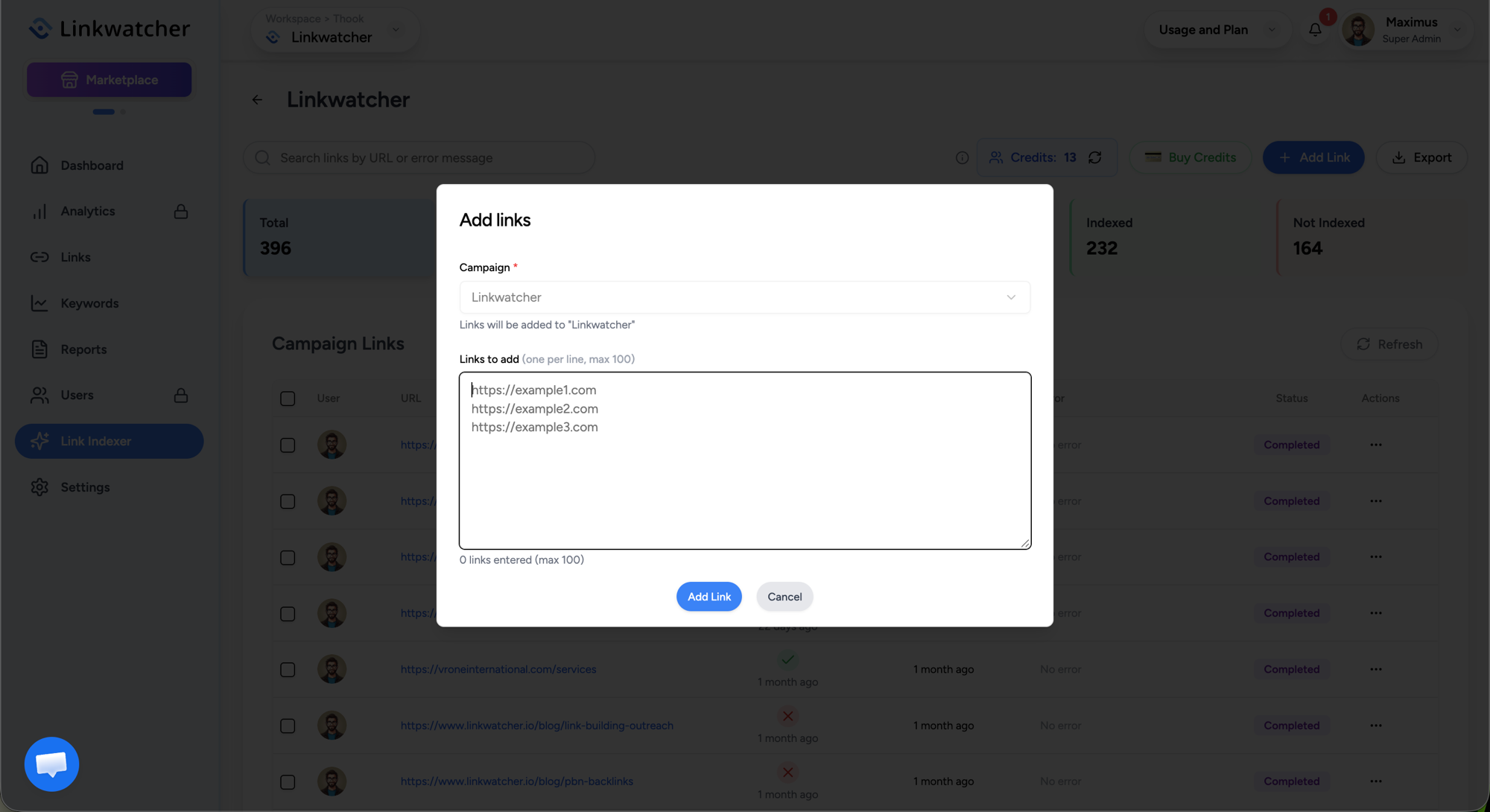1490x812 pixels.
Task: Click the Links to add text area
Action: point(745,460)
